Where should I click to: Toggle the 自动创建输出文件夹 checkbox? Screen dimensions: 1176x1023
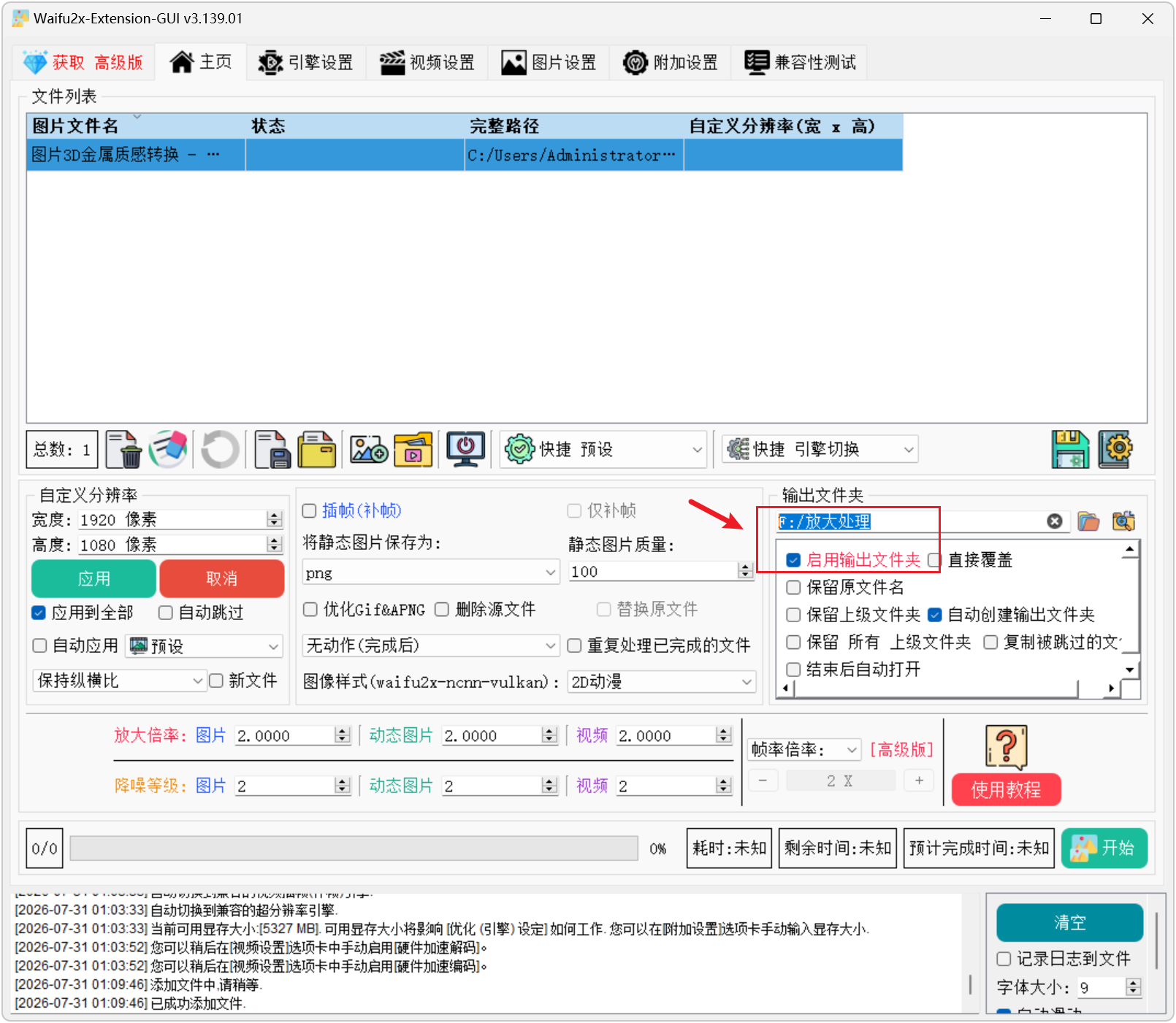(x=935, y=615)
